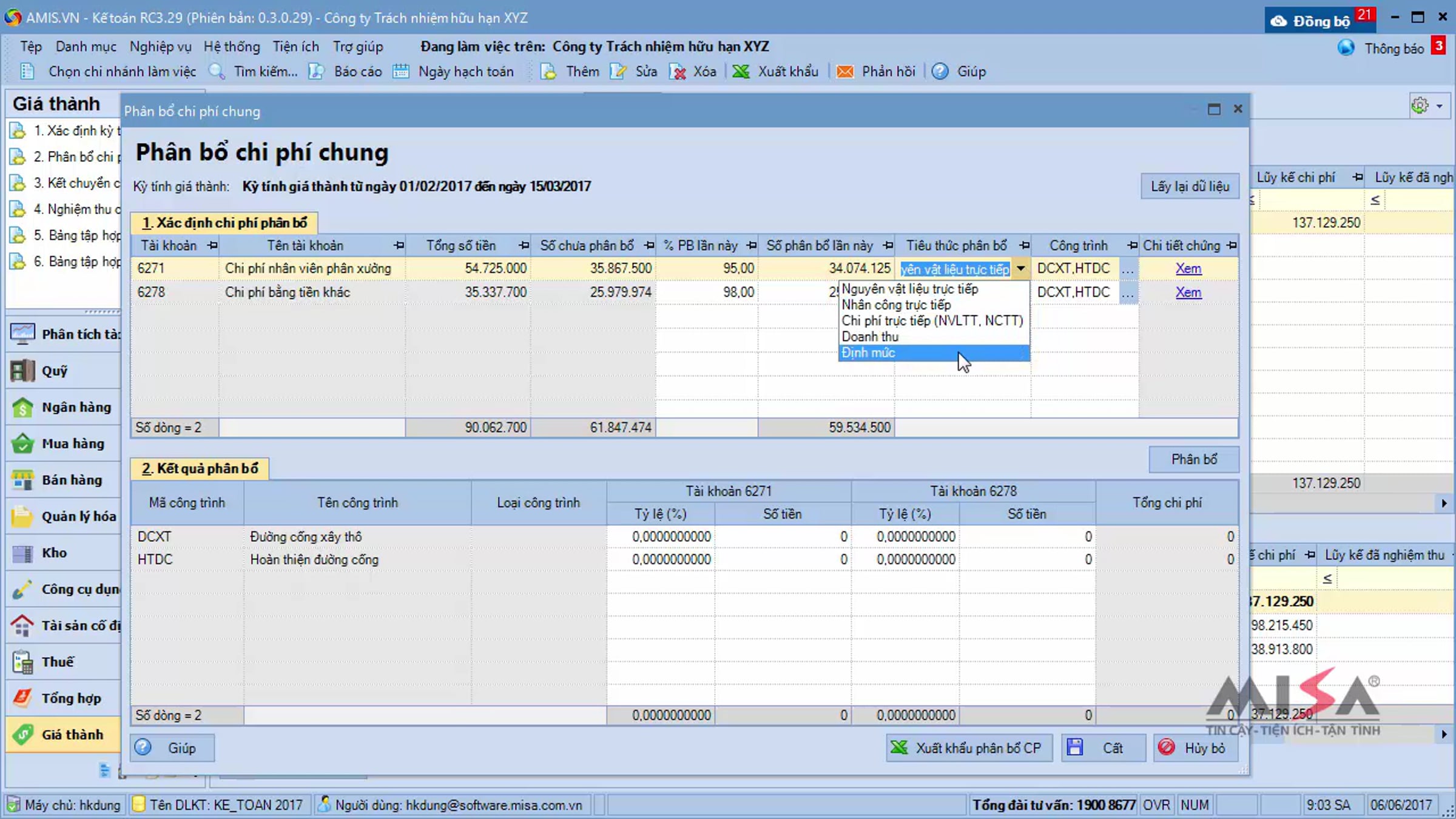
Task: Click the Lấy lại dữ liệu button
Action: point(1190,186)
